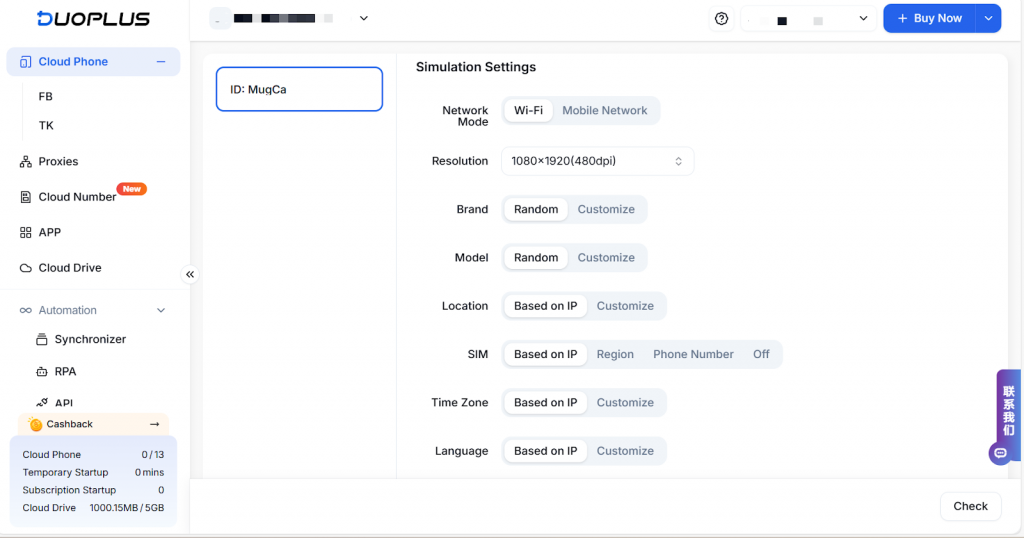This screenshot has height=538, width=1024.
Task: Open the FB submenu item
Action: click(46, 97)
